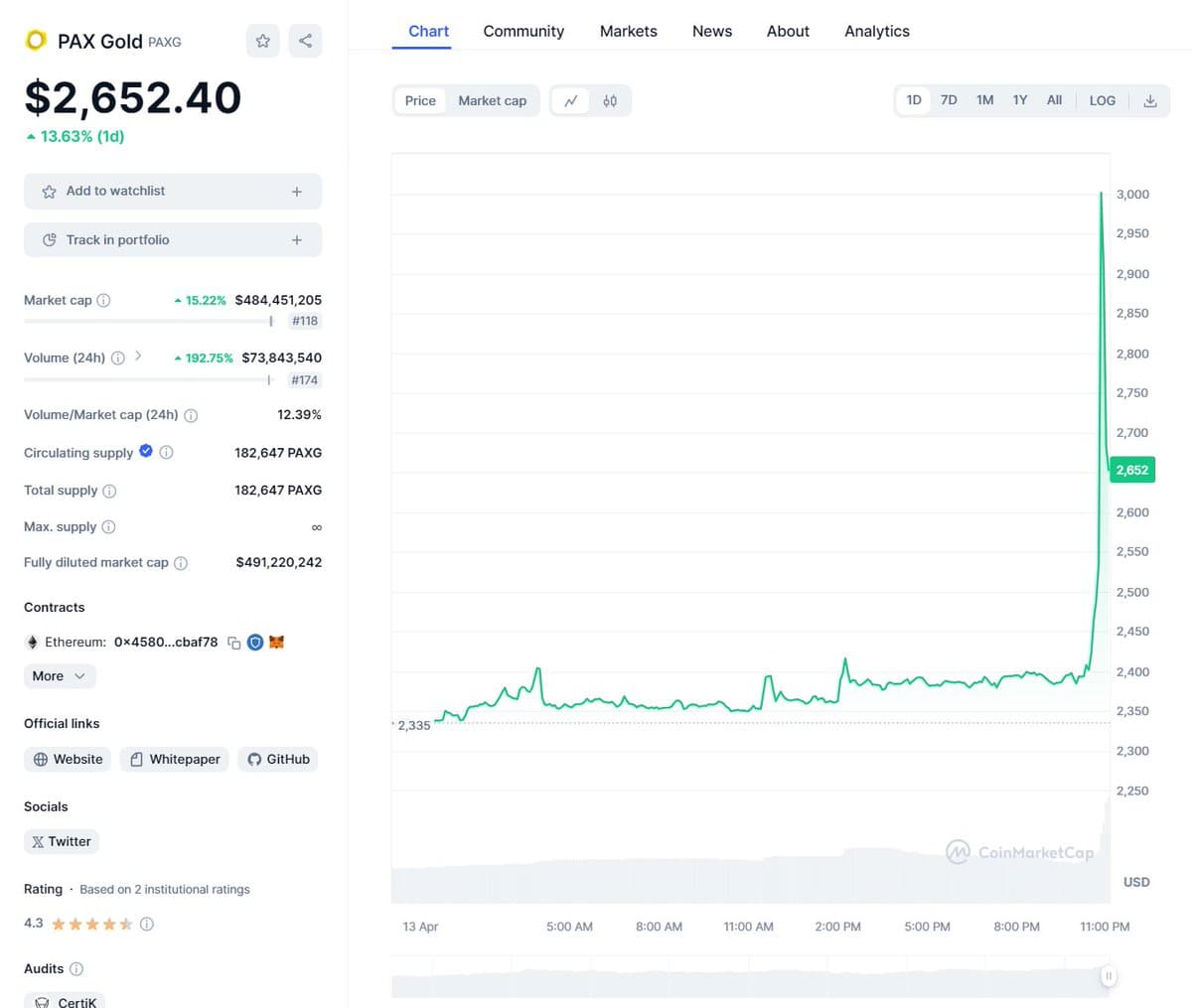The image size is (1192, 1008).
Task: Open the Twitter social link
Action: coord(62,842)
